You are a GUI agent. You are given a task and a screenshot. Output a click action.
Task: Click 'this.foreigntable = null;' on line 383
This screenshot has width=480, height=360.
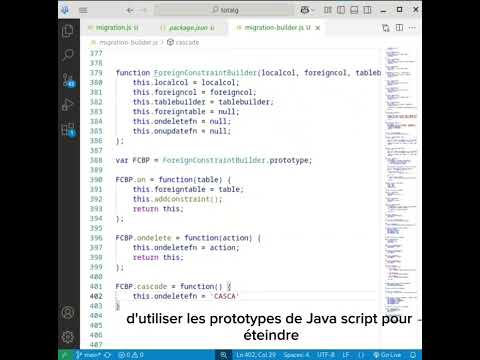[x=186, y=112]
